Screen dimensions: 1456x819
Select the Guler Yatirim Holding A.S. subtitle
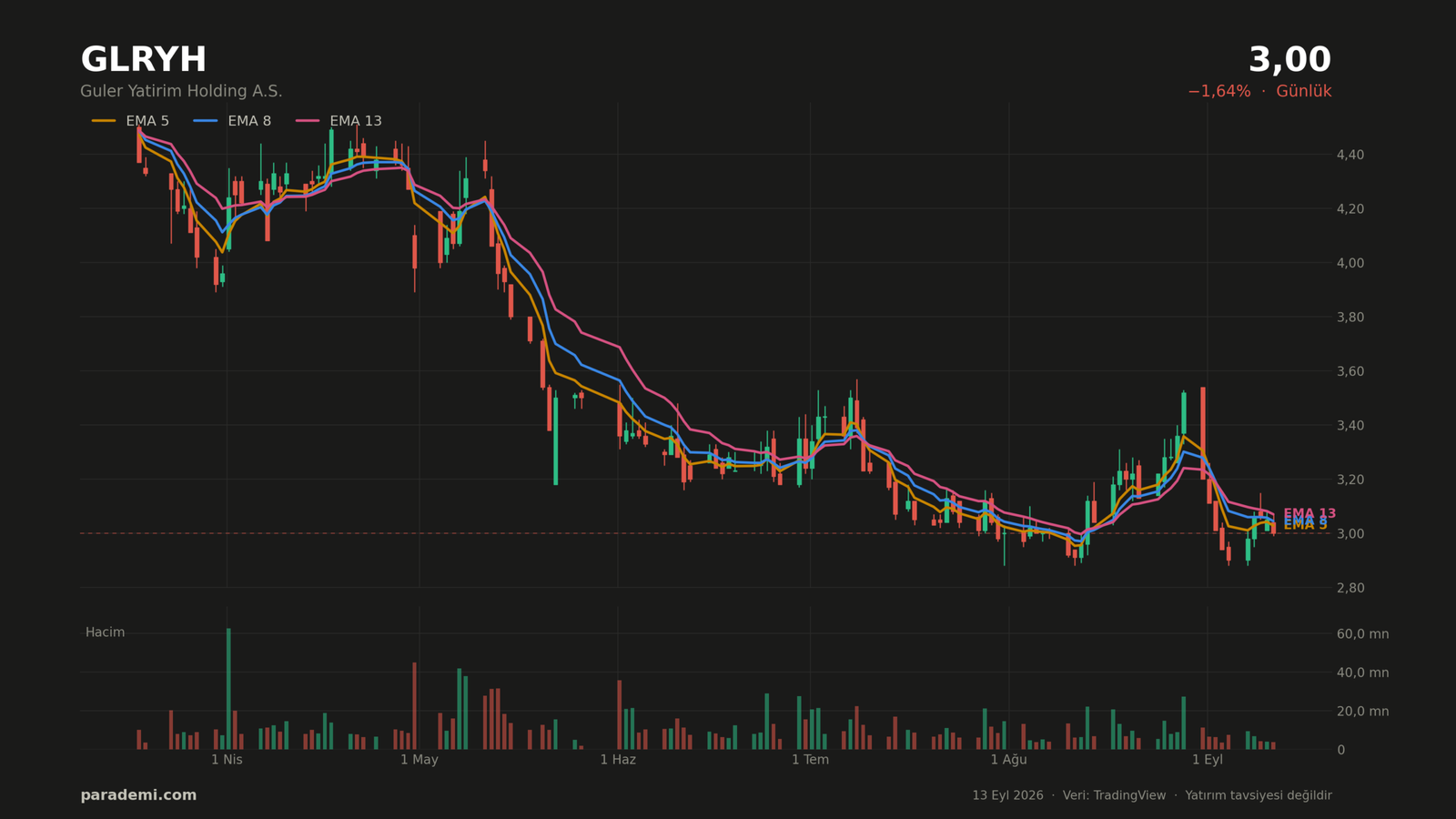click(x=181, y=91)
